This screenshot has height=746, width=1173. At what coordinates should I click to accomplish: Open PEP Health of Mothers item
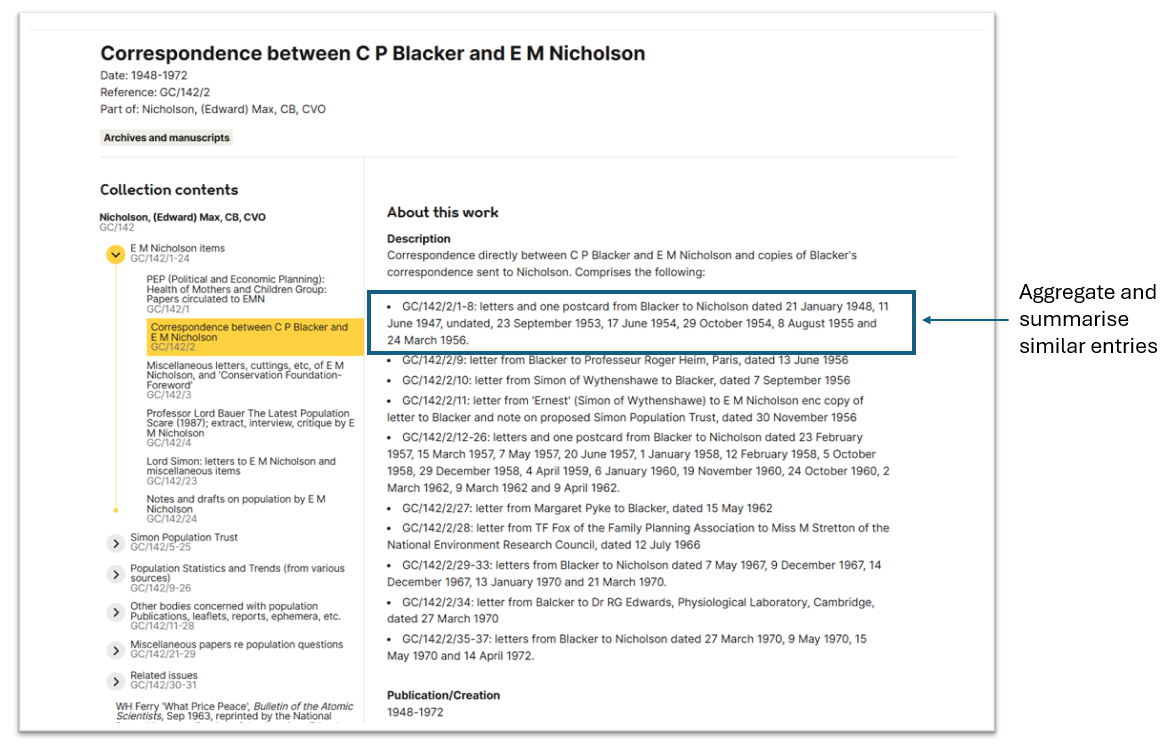click(235, 289)
